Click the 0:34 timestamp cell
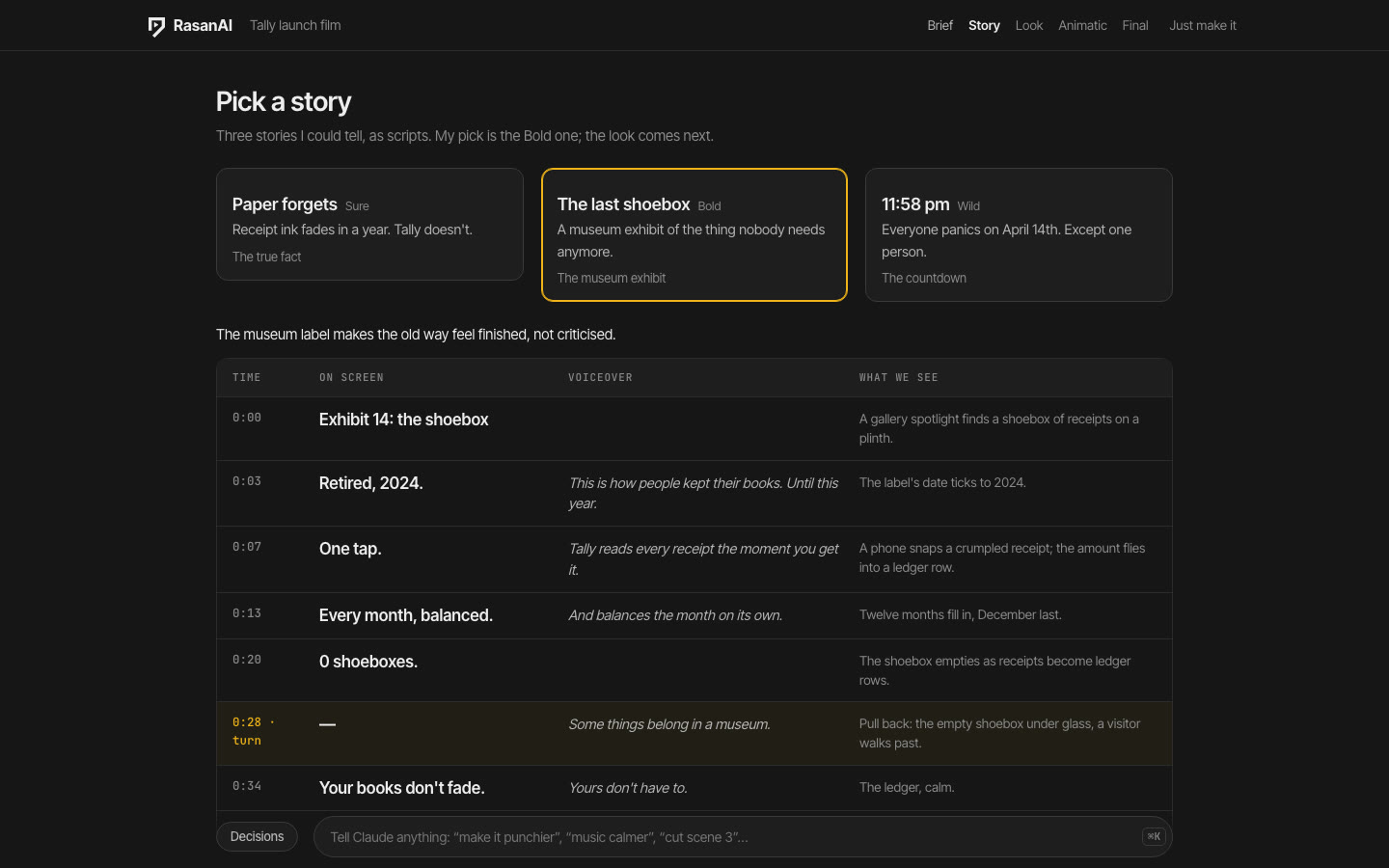Screen dimensions: 1389x868 247,786
